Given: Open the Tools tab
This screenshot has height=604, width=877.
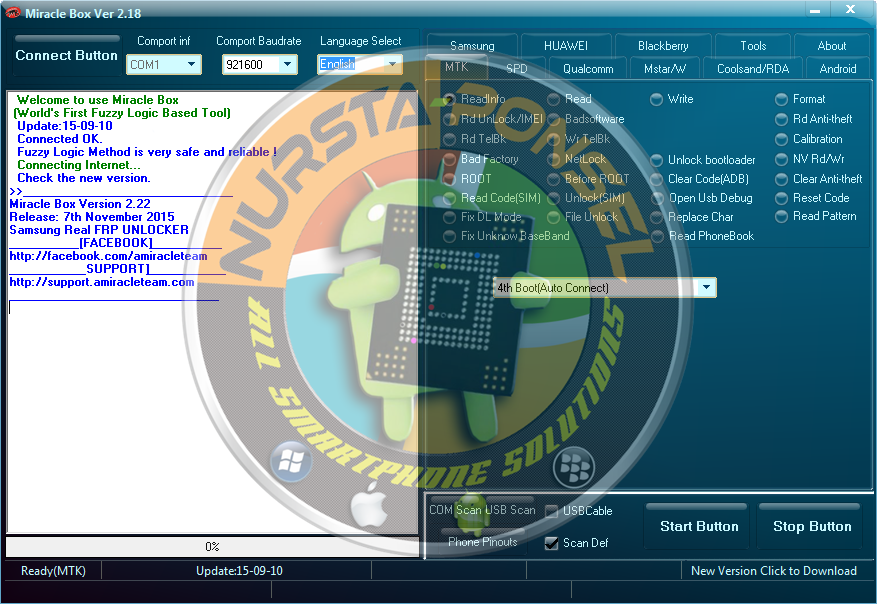Looking at the screenshot, I should pyautogui.click(x=753, y=46).
